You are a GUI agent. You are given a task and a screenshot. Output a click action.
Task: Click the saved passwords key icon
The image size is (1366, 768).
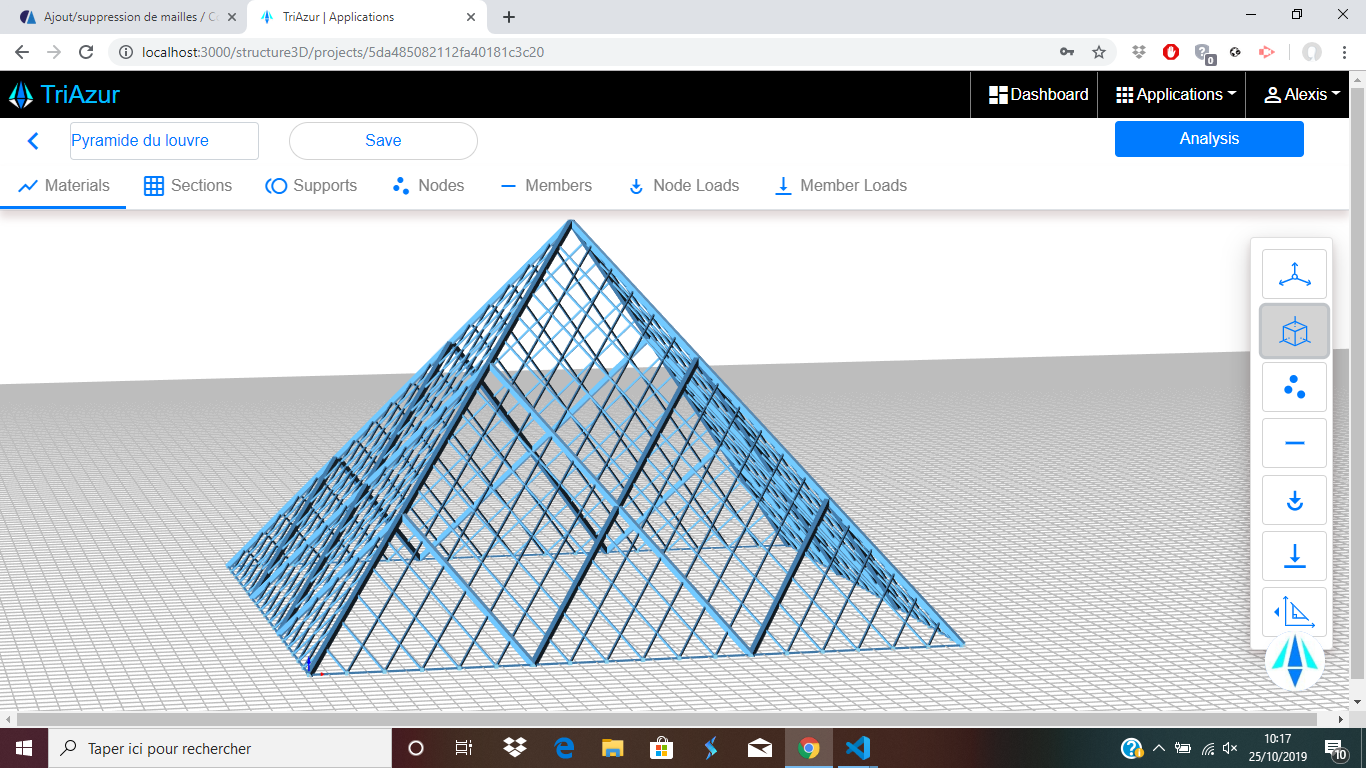(x=1067, y=52)
